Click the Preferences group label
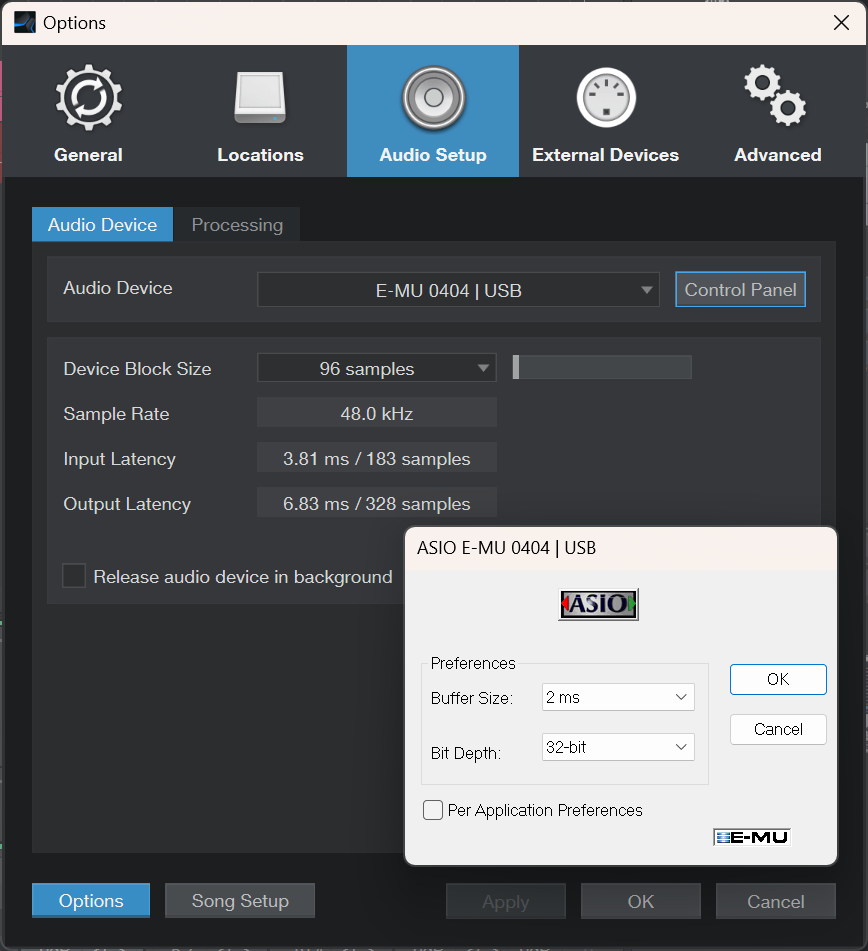The image size is (868, 951). pos(473,663)
